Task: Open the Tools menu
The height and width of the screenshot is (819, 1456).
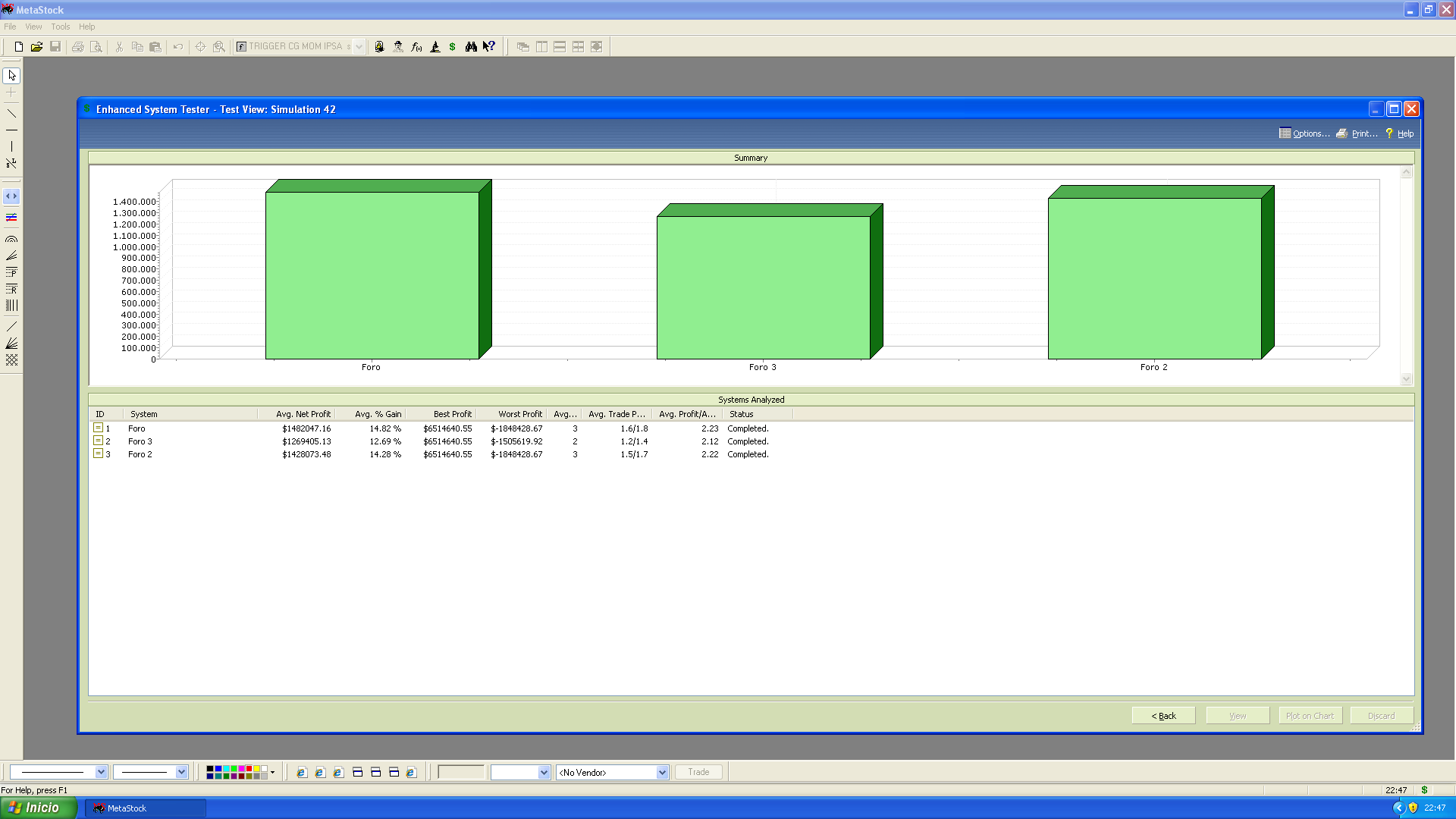Action: coord(61,27)
